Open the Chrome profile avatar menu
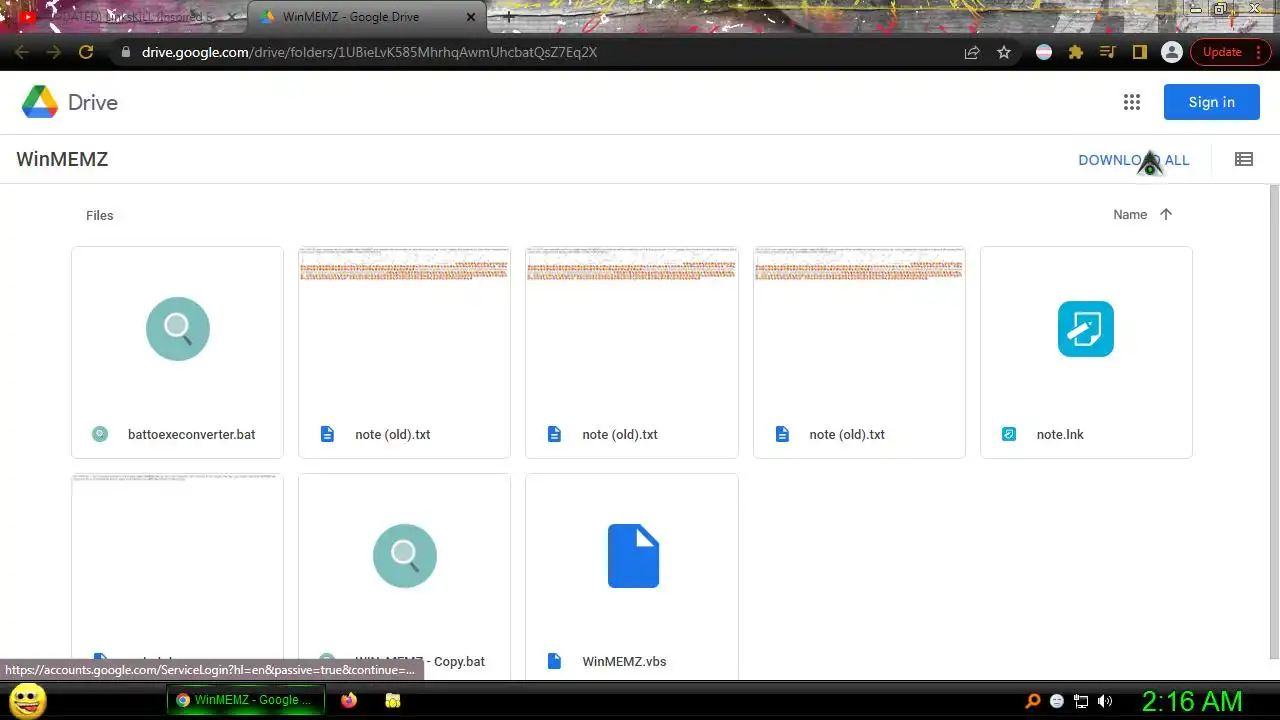The height and width of the screenshot is (720, 1280). point(1172,52)
